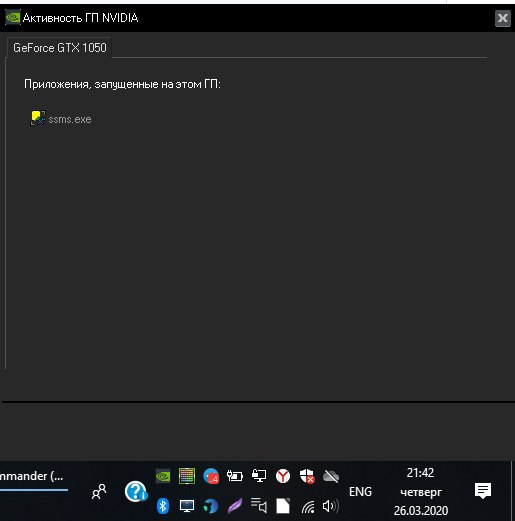The image size is (515, 521).
Task: Open Windows Security shield tray icon
Action: point(307,476)
